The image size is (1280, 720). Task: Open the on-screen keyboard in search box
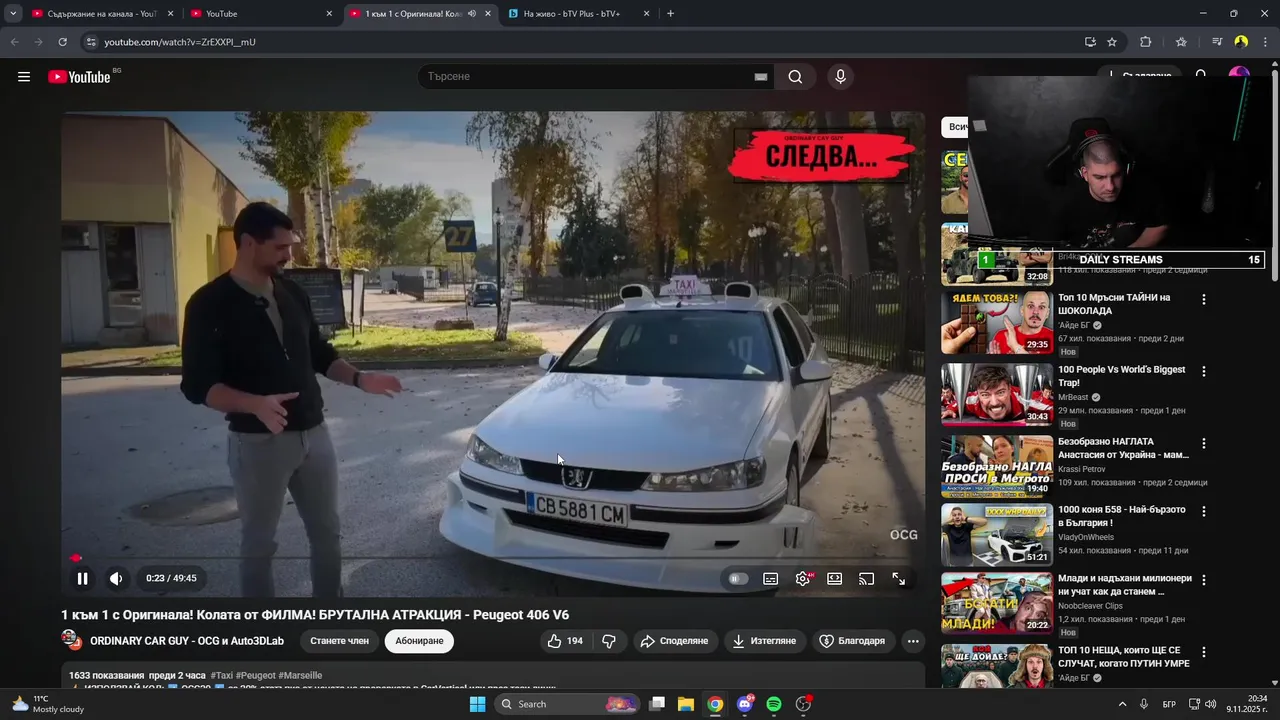(760, 77)
